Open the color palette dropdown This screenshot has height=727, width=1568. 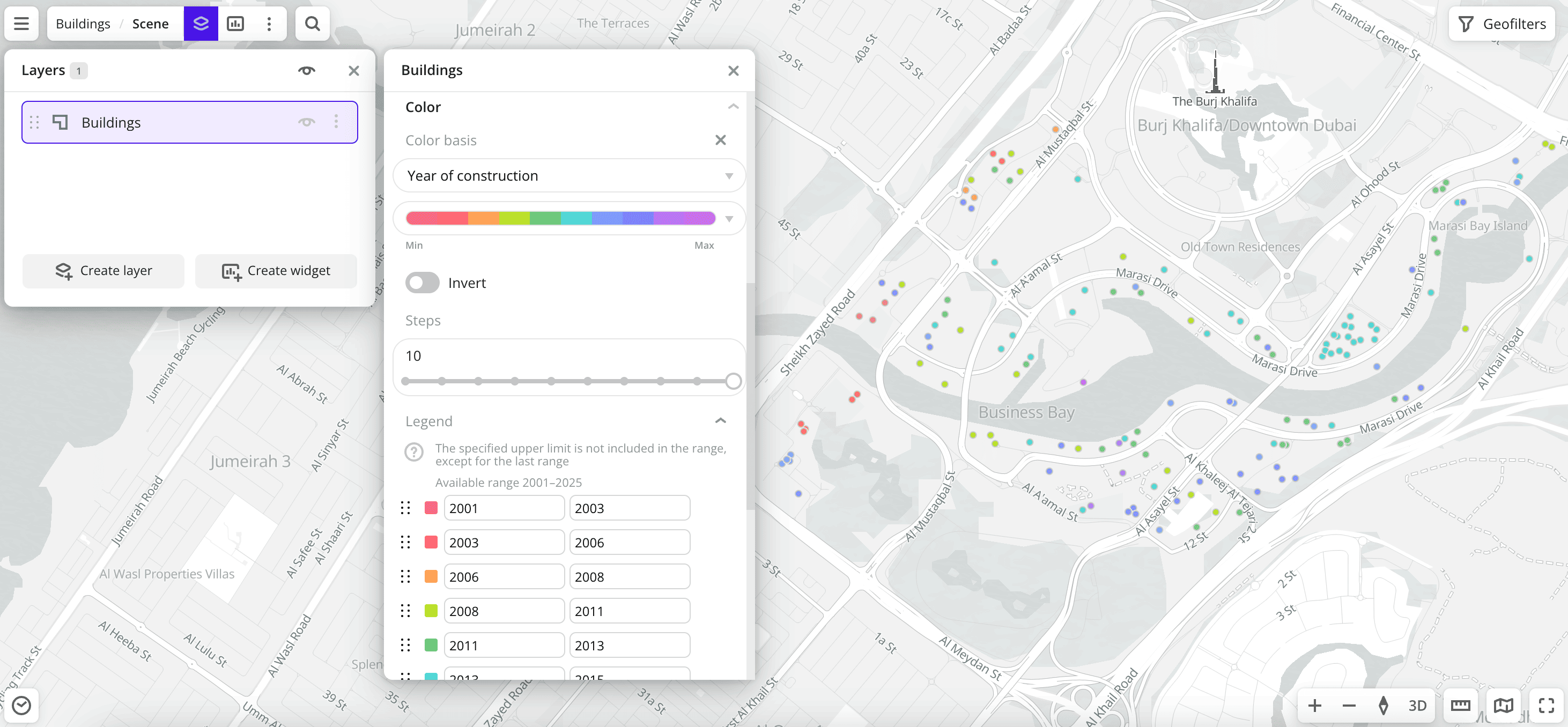click(x=569, y=218)
